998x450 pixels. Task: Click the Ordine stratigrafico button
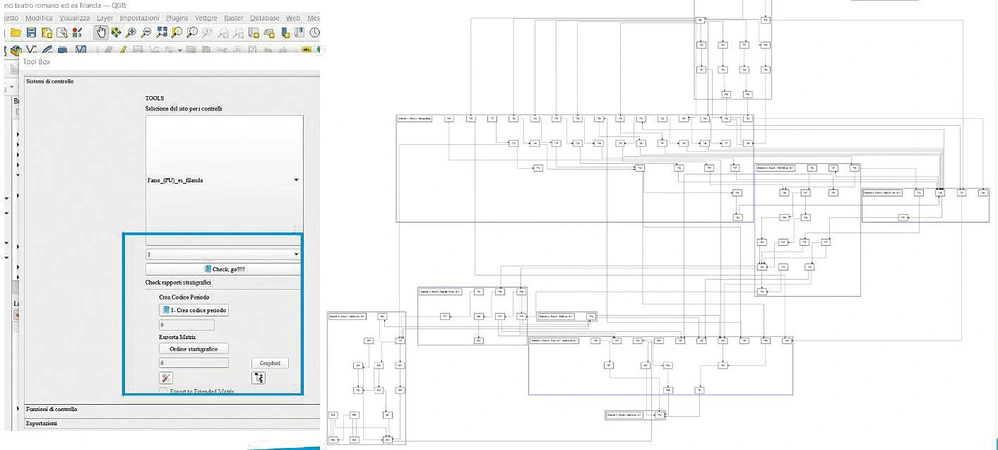192,348
